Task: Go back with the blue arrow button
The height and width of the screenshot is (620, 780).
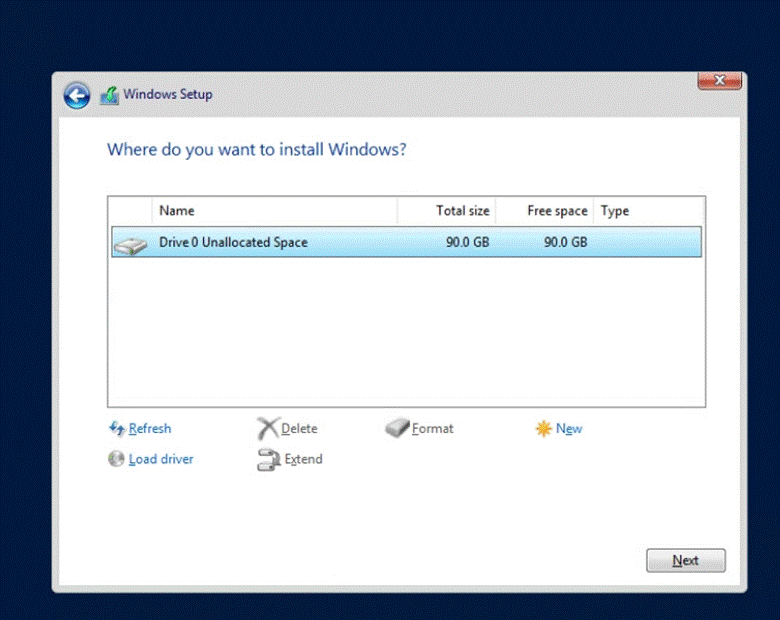Action: 77,95
